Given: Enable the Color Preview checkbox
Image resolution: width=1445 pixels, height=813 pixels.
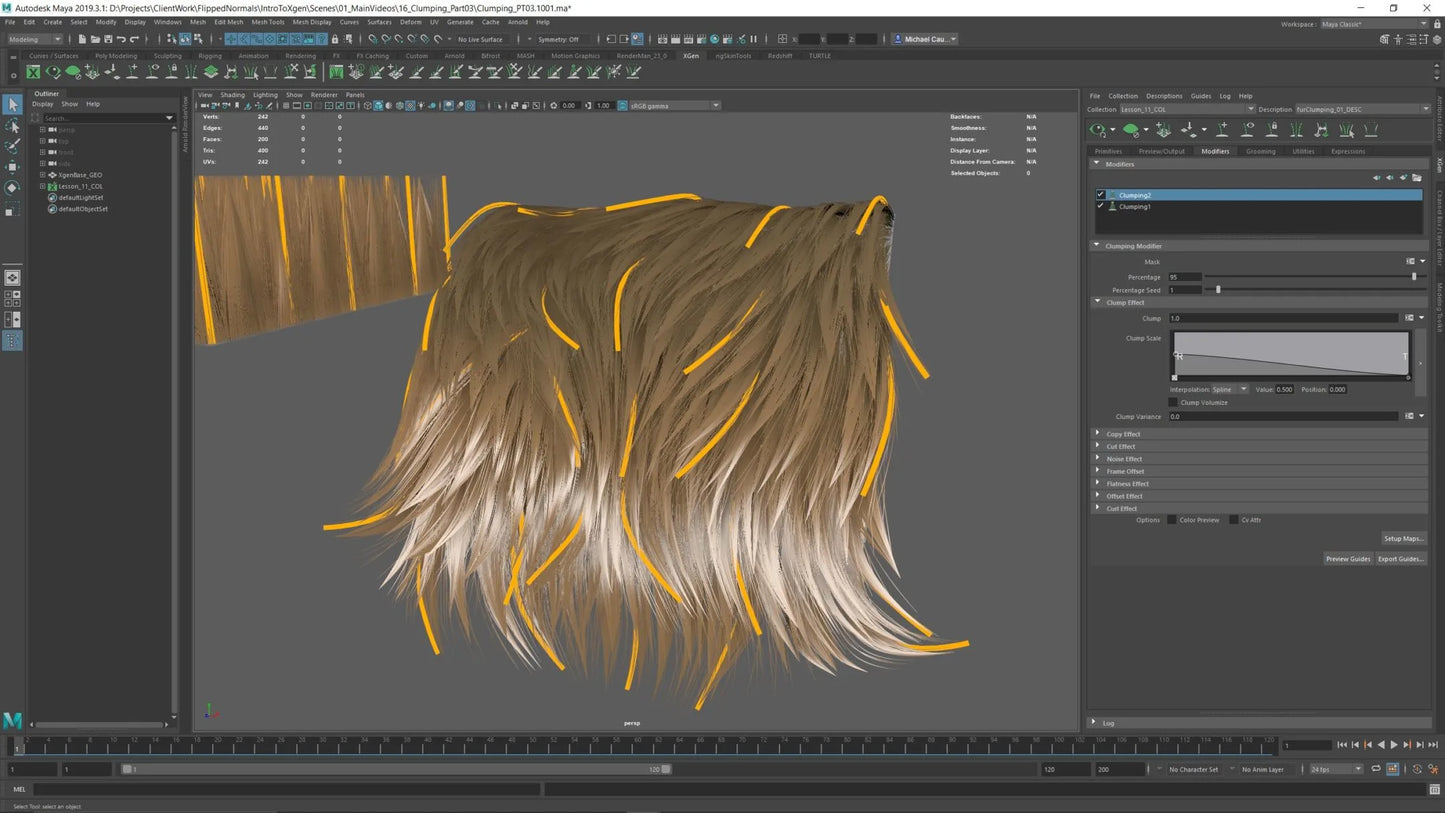Looking at the screenshot, I should click(1172, 520).
